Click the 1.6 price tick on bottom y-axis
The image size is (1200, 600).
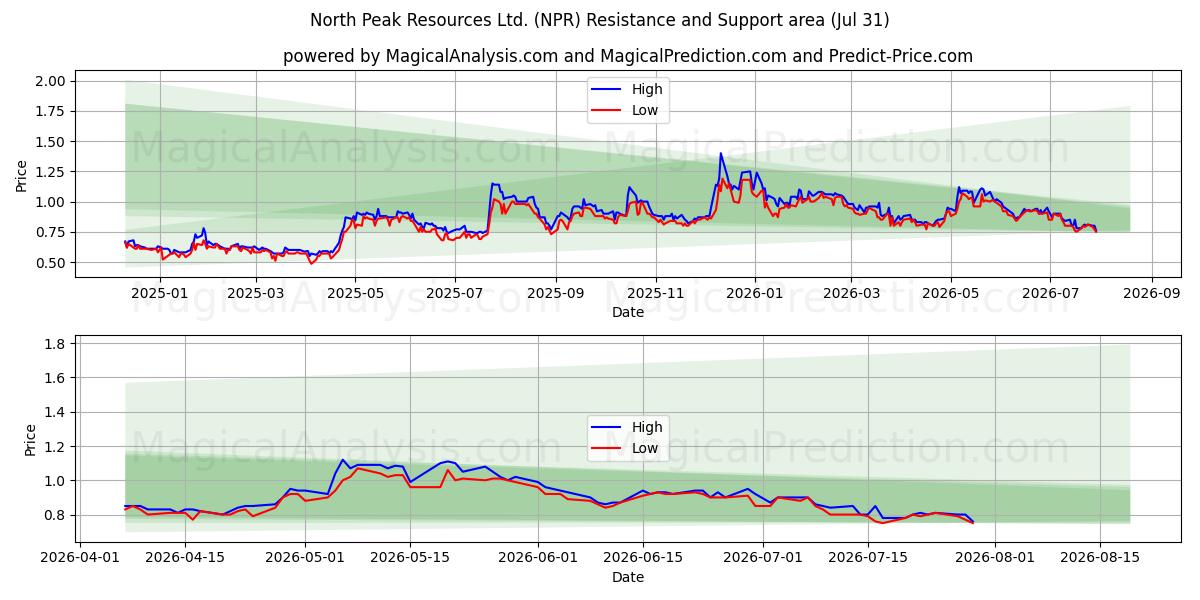point(56,378)
